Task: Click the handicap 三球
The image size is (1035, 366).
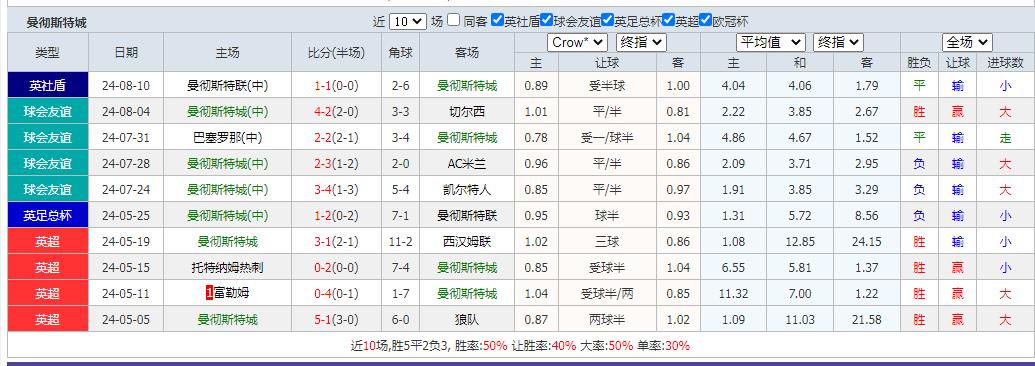Action: [607, 242]
